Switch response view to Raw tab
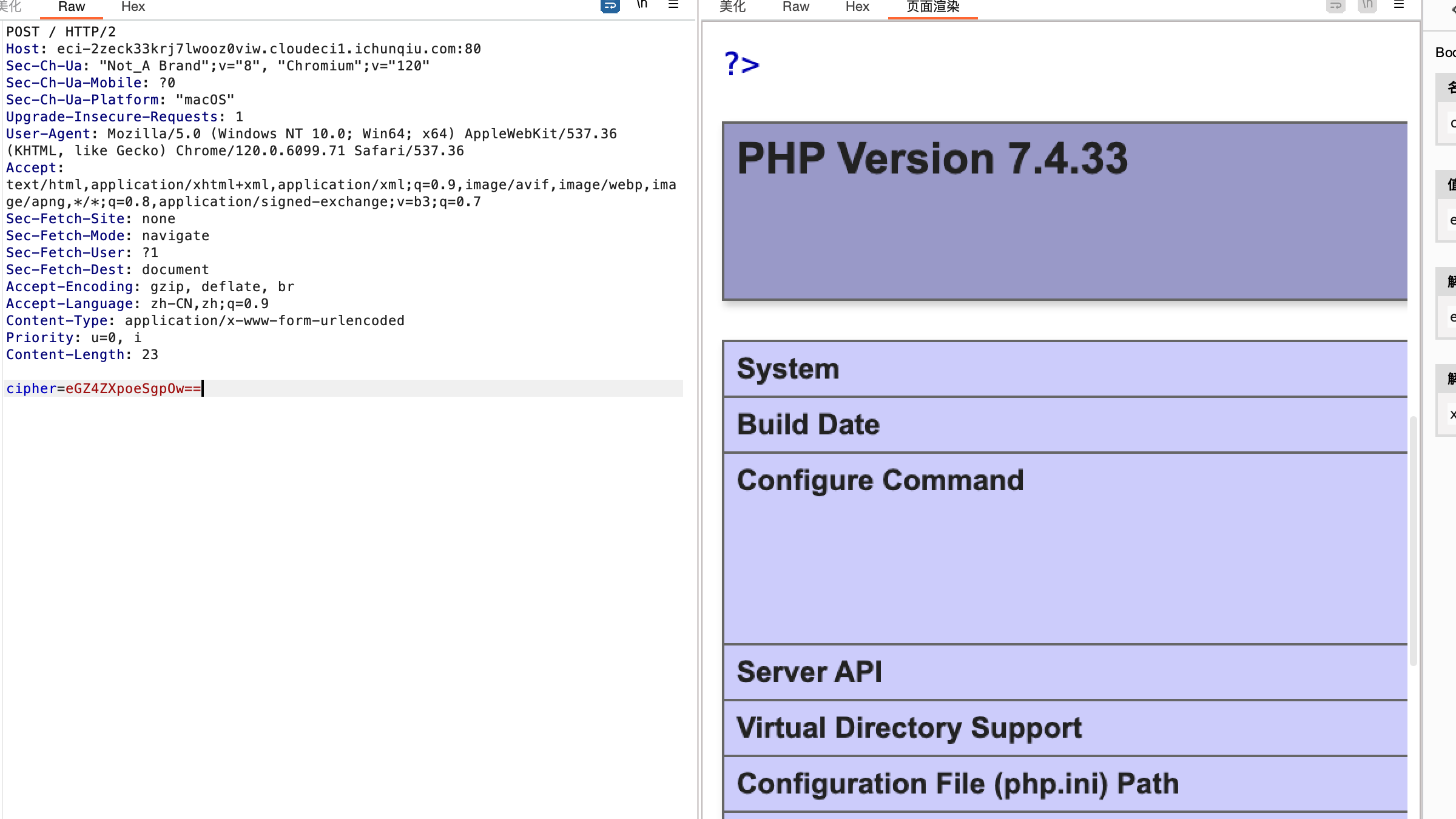1456x819 pixels. (x=795, y=7)
